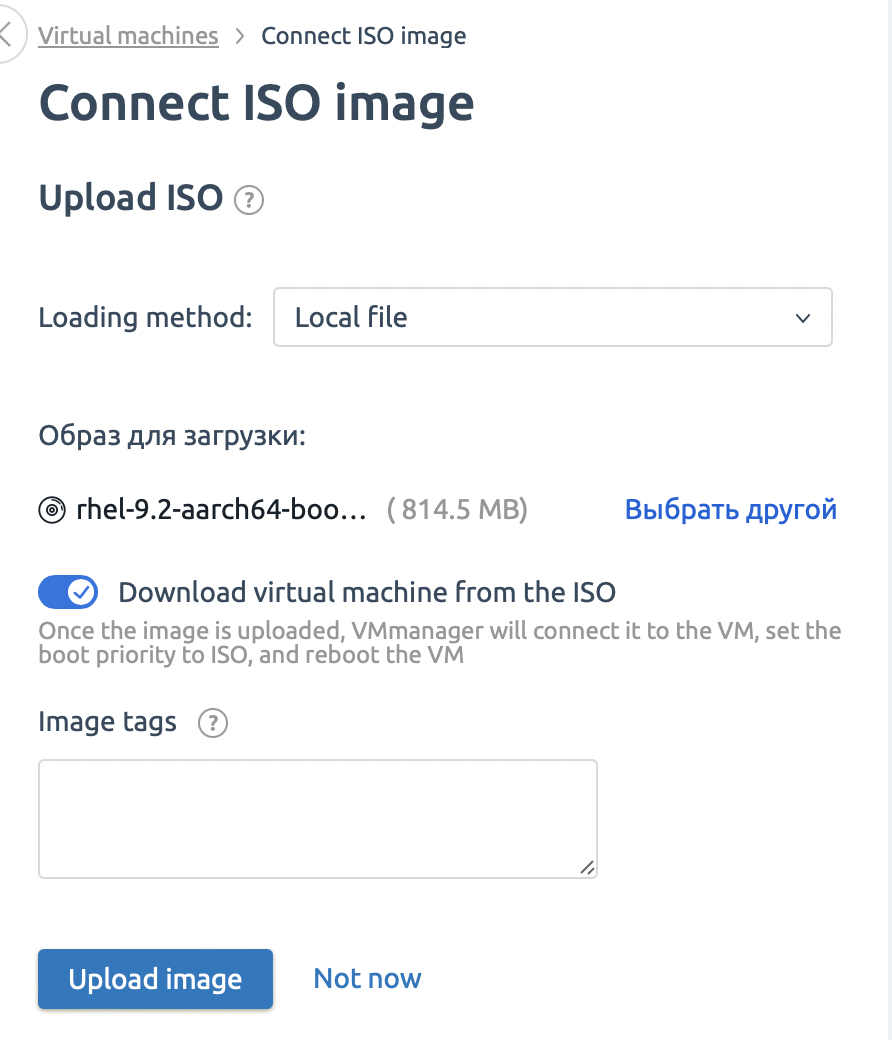
Task: Focus the Image tags text area
Action: tap(318, 819)
